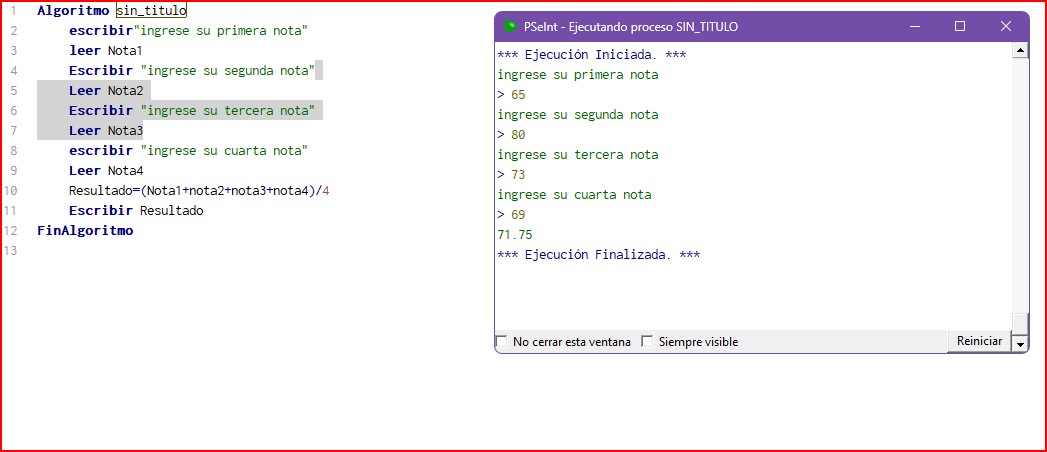Enable the "No cerrar esta ventana" checkbox
1047x452 pixels.
pyautogui.click(x=502, y=342)
